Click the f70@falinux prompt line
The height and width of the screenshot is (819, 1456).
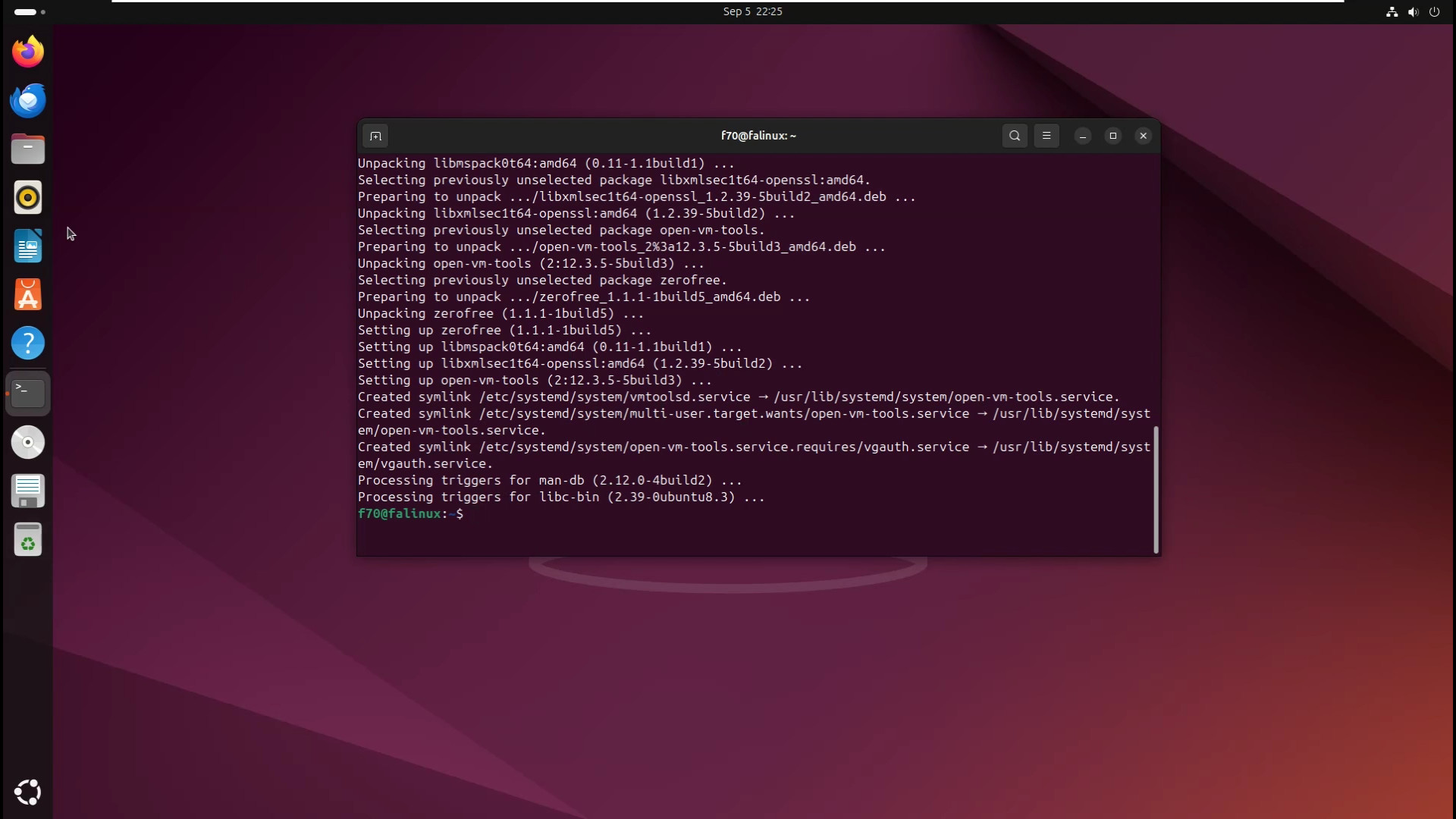point(410,513)
